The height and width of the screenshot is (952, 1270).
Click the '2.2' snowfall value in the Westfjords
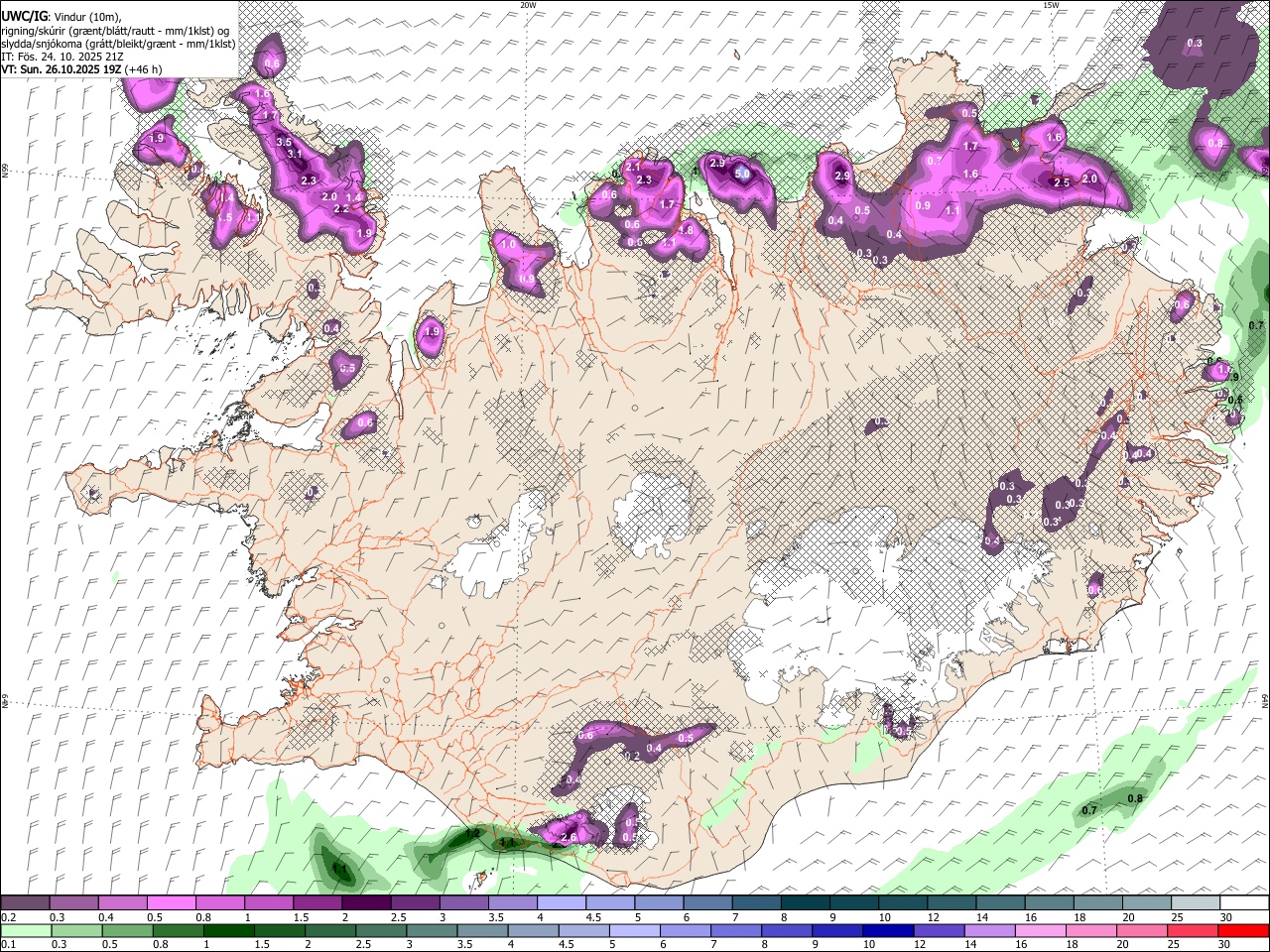340,209
